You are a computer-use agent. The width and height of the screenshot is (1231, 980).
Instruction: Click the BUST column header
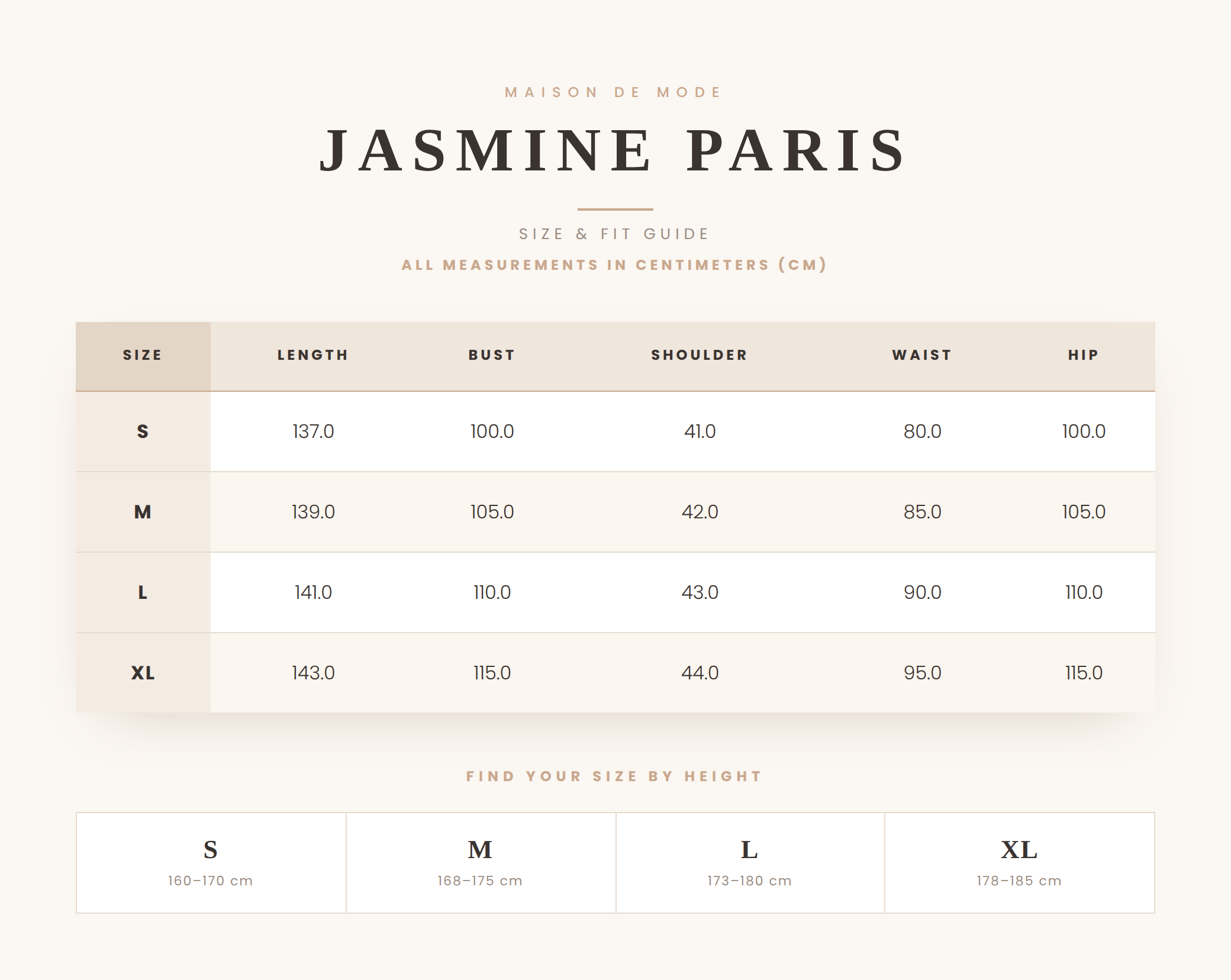pyautogui.click(x=492, y=355)
